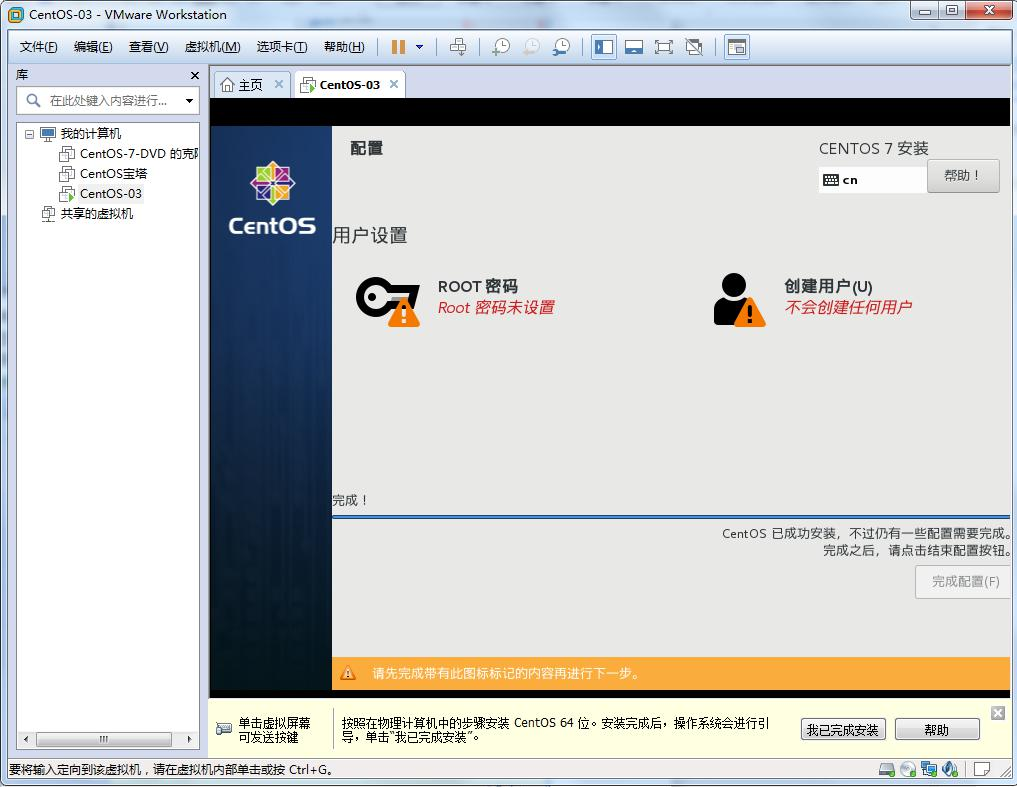Click the 帮助 button in install bar

coord(937,730)
